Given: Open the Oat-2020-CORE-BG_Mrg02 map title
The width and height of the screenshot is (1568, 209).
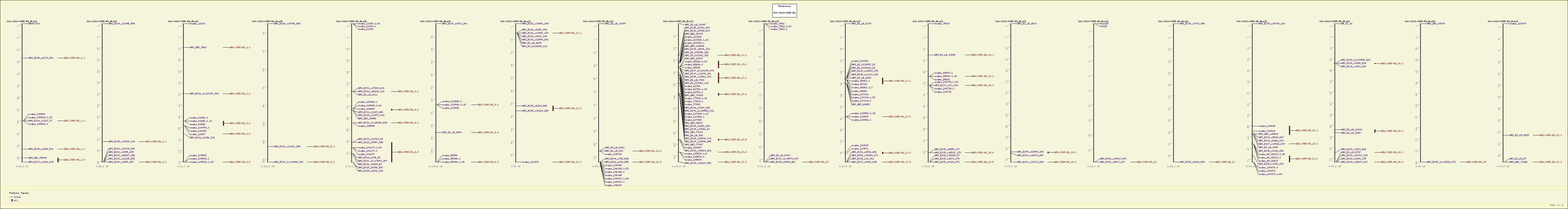Looking at the screenshot, I should pyautogui.click(x=104, y=21).
